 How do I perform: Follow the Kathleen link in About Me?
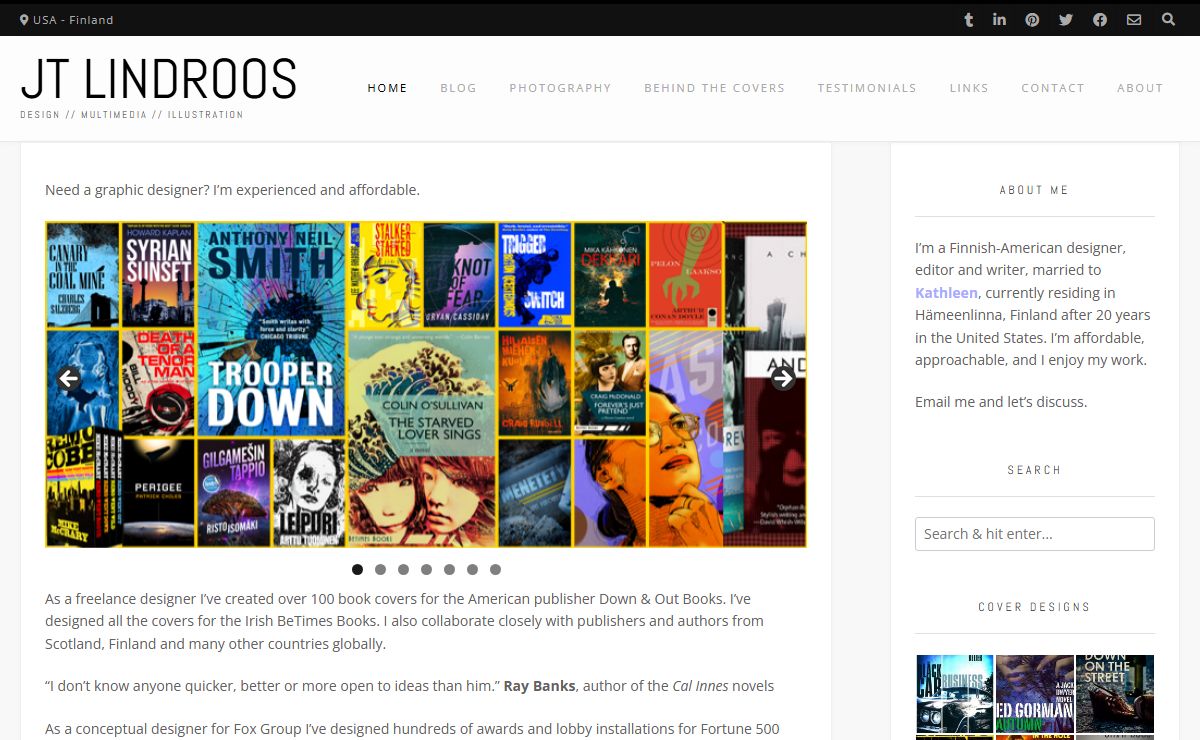click(946, 293)
